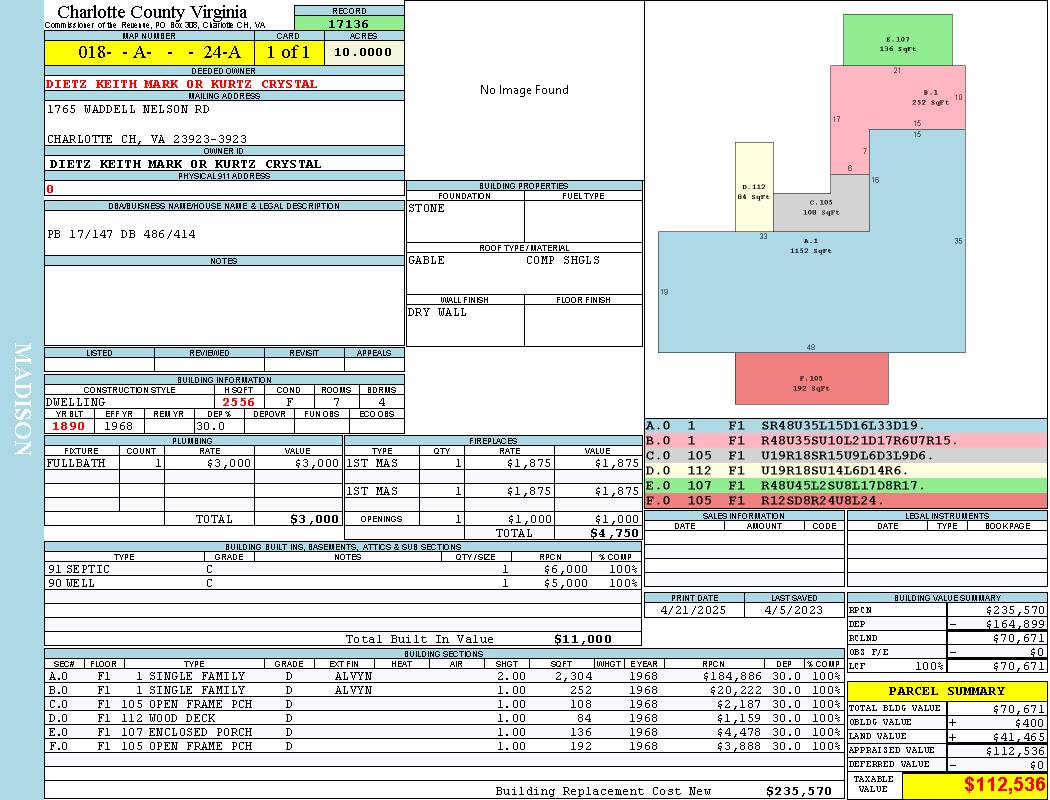Click the acres value 10.0000

pos(363,52)
